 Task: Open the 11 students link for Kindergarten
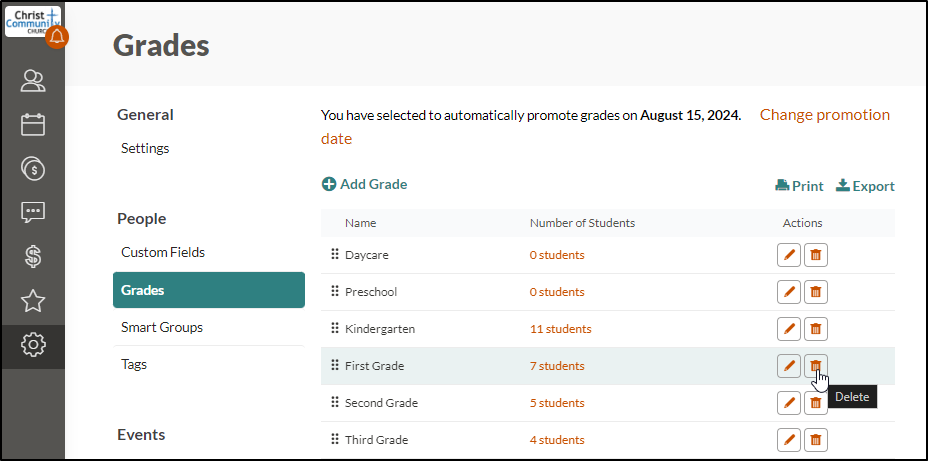[560, 329]
